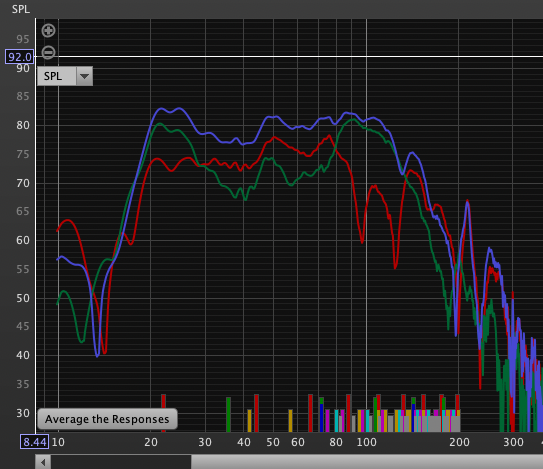Click the 8.44 frequency start field
This screenshot has width=543, height=469.
click(x=34, y=442)
